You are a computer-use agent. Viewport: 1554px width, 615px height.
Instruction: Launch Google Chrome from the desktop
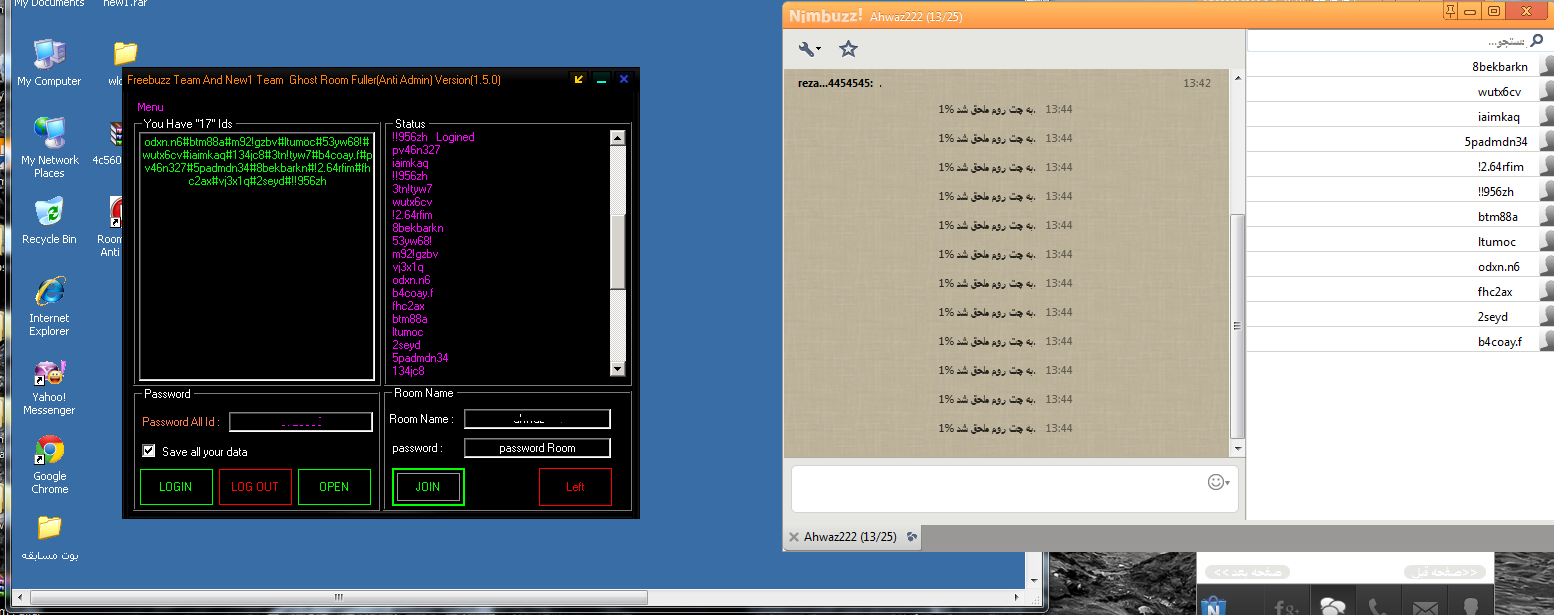pos(49,465)
